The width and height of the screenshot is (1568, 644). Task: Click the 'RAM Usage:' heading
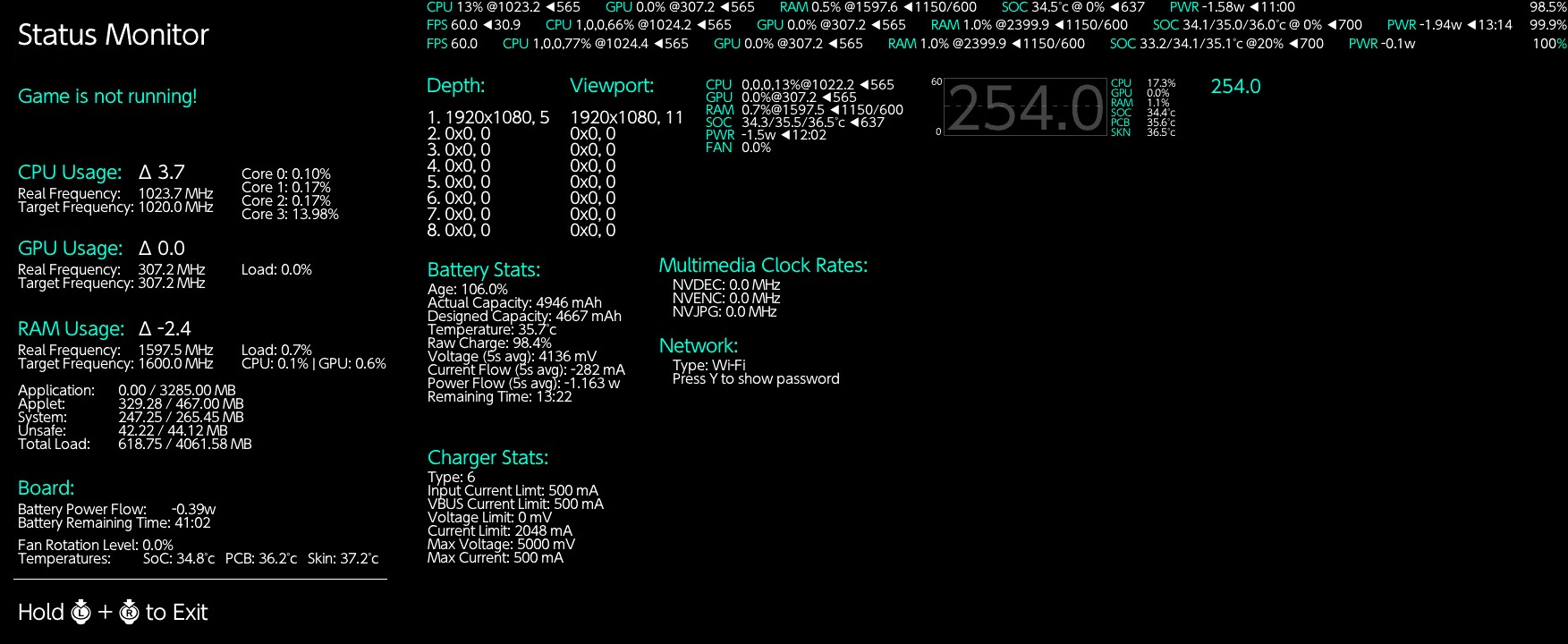pos(71,328)
